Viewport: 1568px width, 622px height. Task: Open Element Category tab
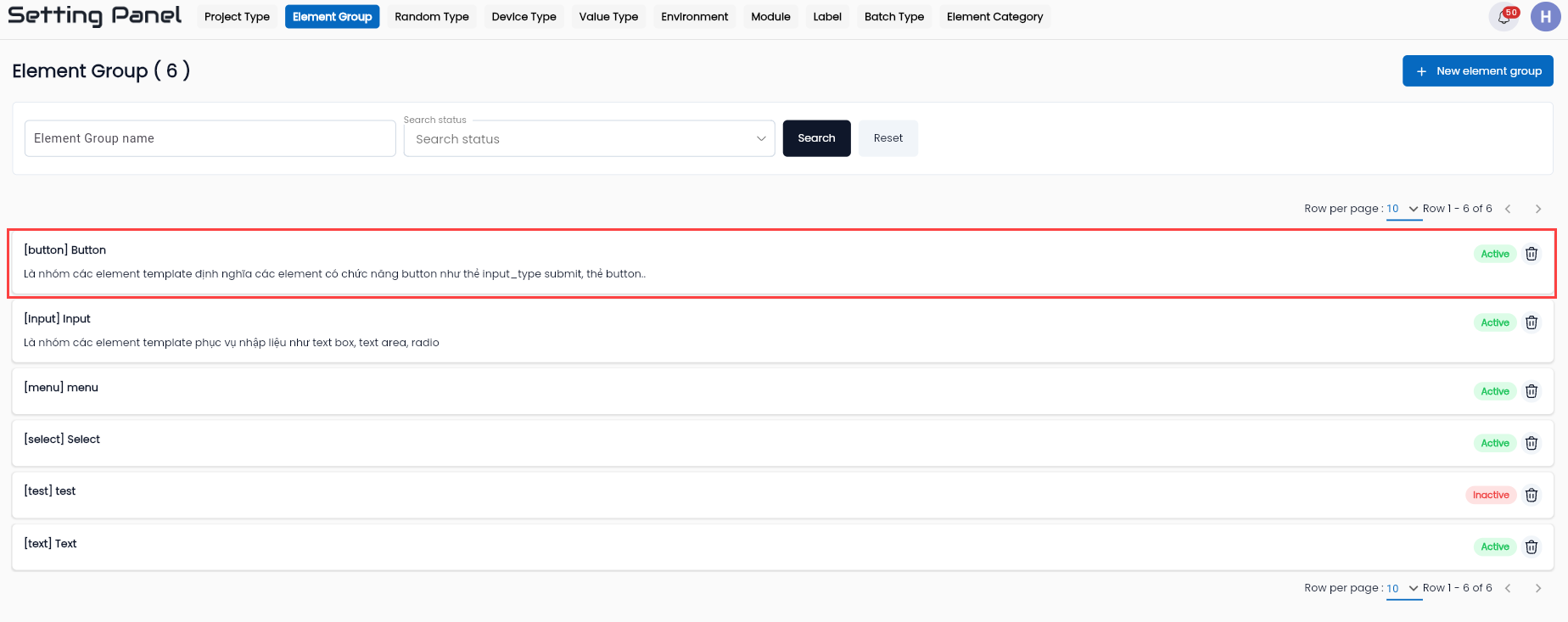coord(995,17)
